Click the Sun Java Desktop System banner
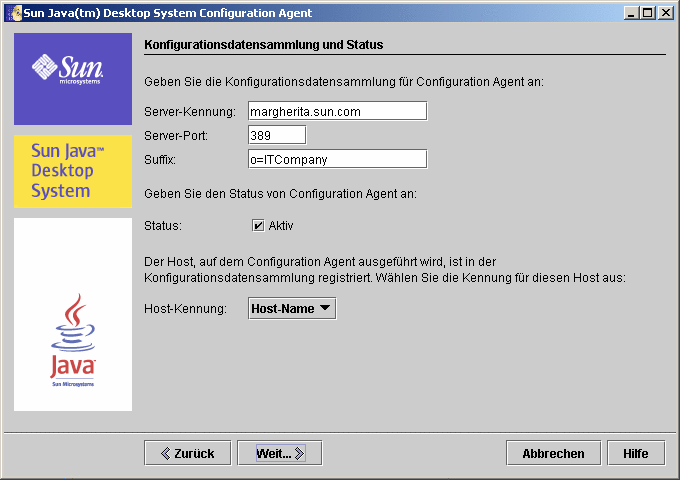 coord(73,171)
